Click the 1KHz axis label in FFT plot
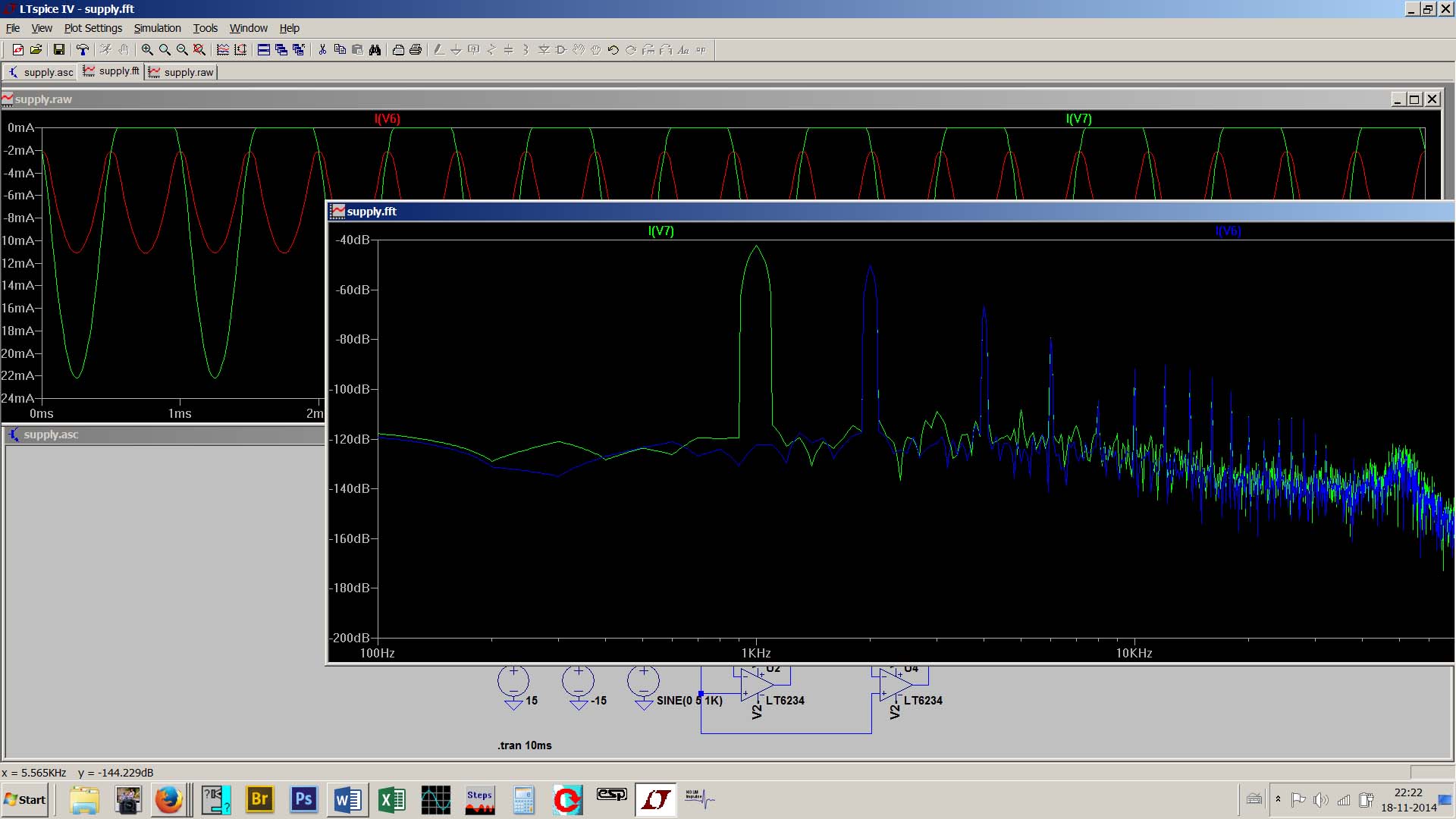This screenshot has height=819, width=1456. click(x=756, y=653)
